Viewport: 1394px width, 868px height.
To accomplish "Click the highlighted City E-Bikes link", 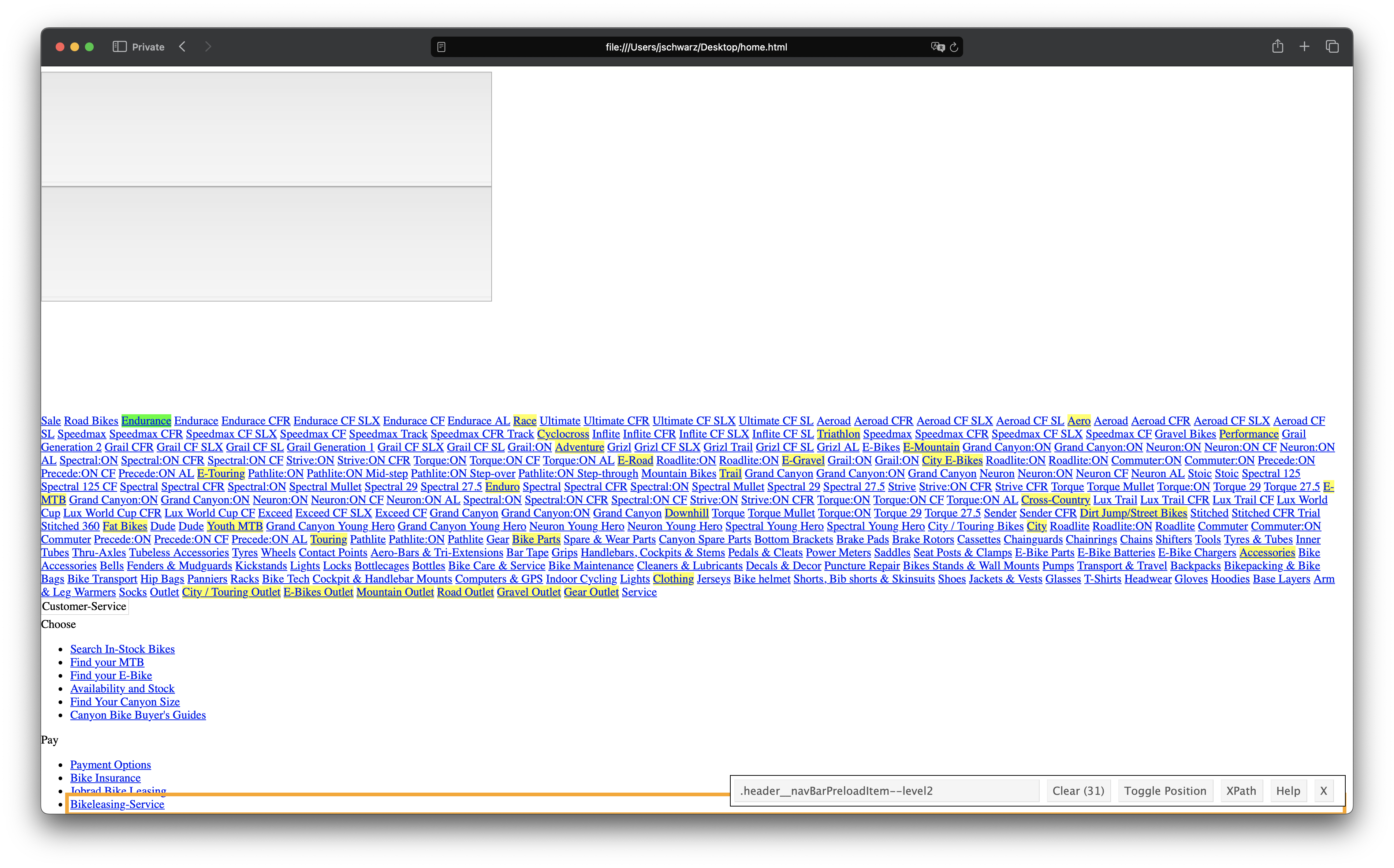I will point(952,460).
